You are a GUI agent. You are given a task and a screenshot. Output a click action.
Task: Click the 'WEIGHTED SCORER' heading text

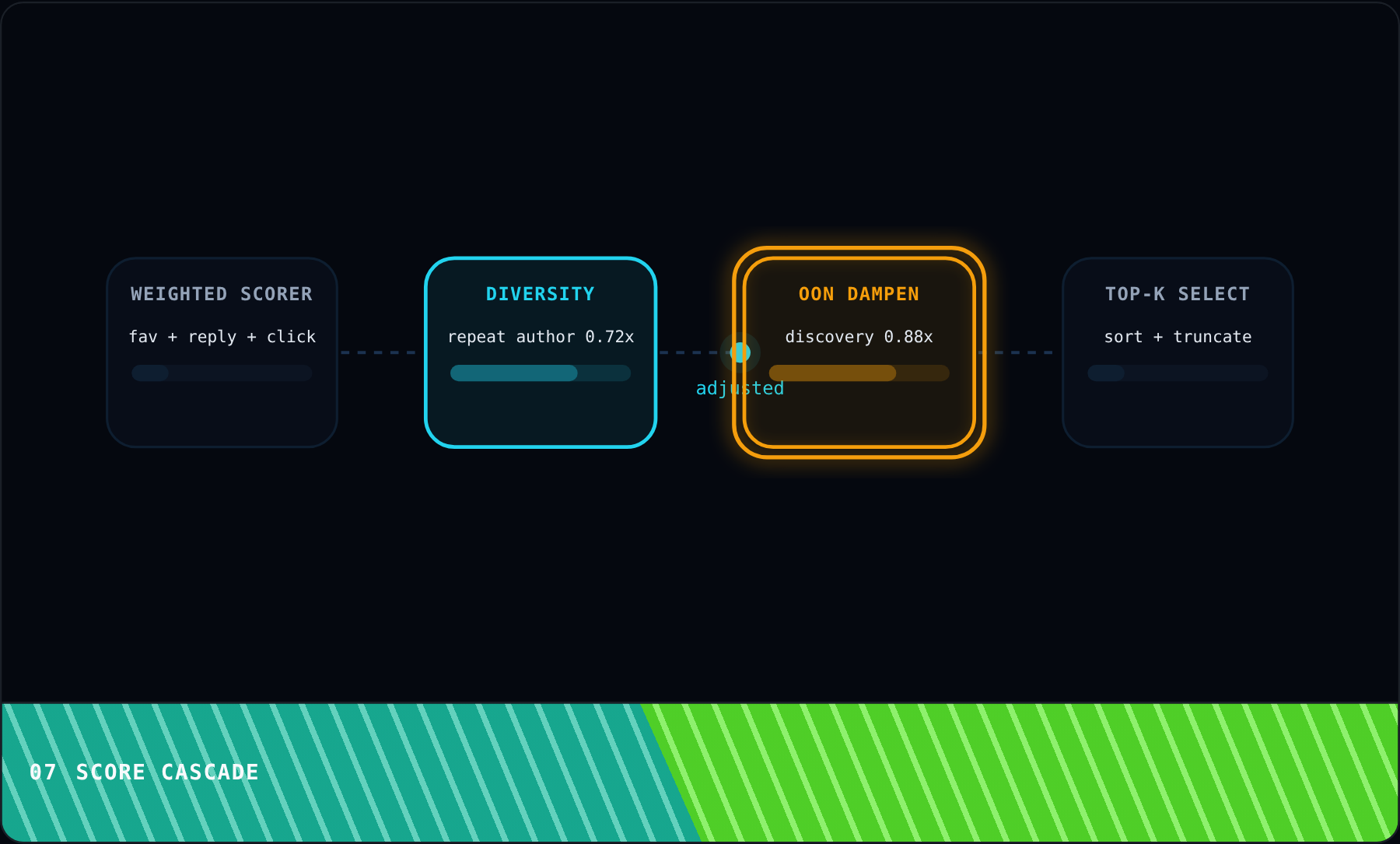click(222, 294)
